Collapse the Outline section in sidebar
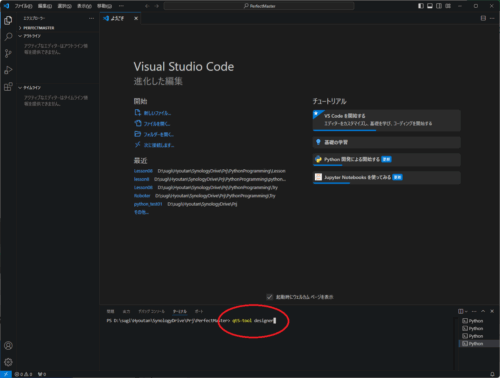This screenshot has width=500, height=378. pyautogui.click(x=30, y=36)
